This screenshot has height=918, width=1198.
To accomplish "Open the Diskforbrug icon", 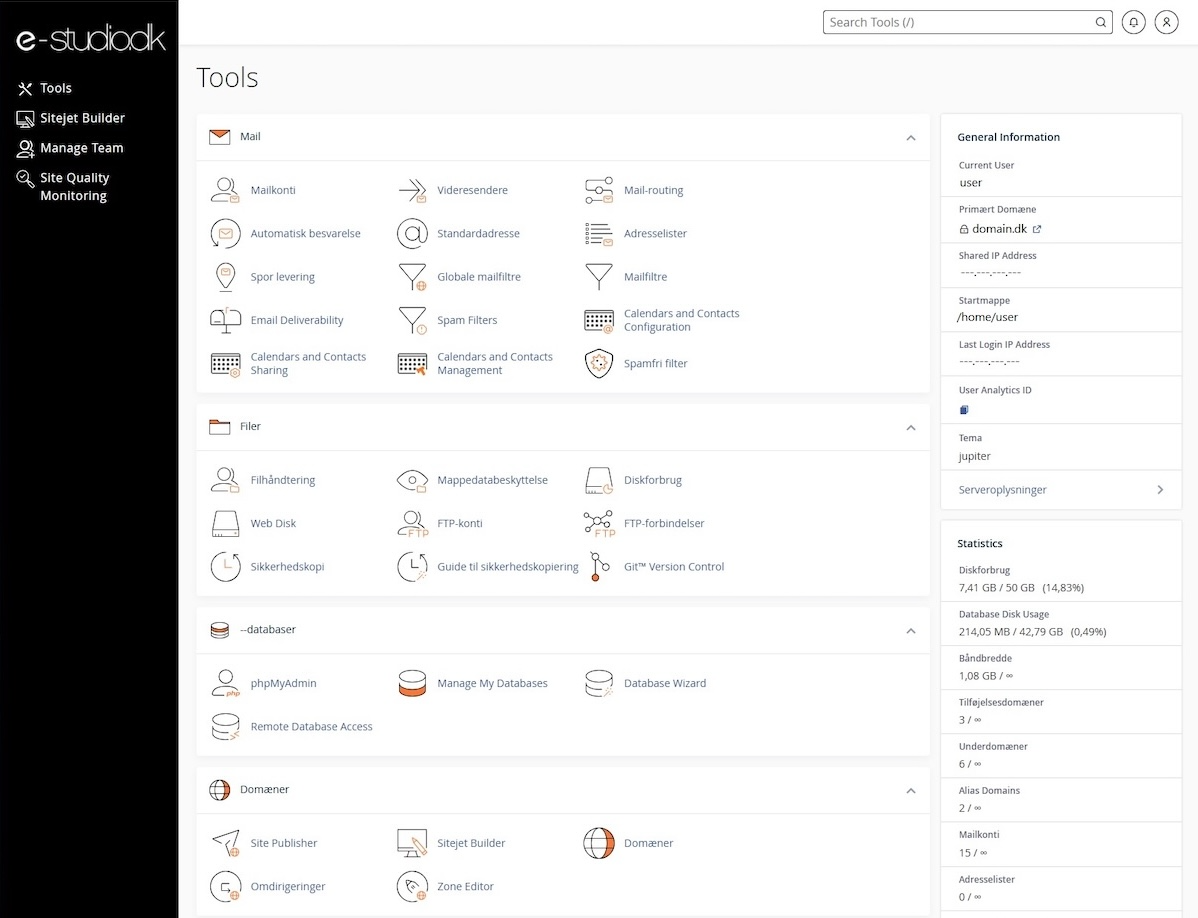I will [x=598, y=480].
